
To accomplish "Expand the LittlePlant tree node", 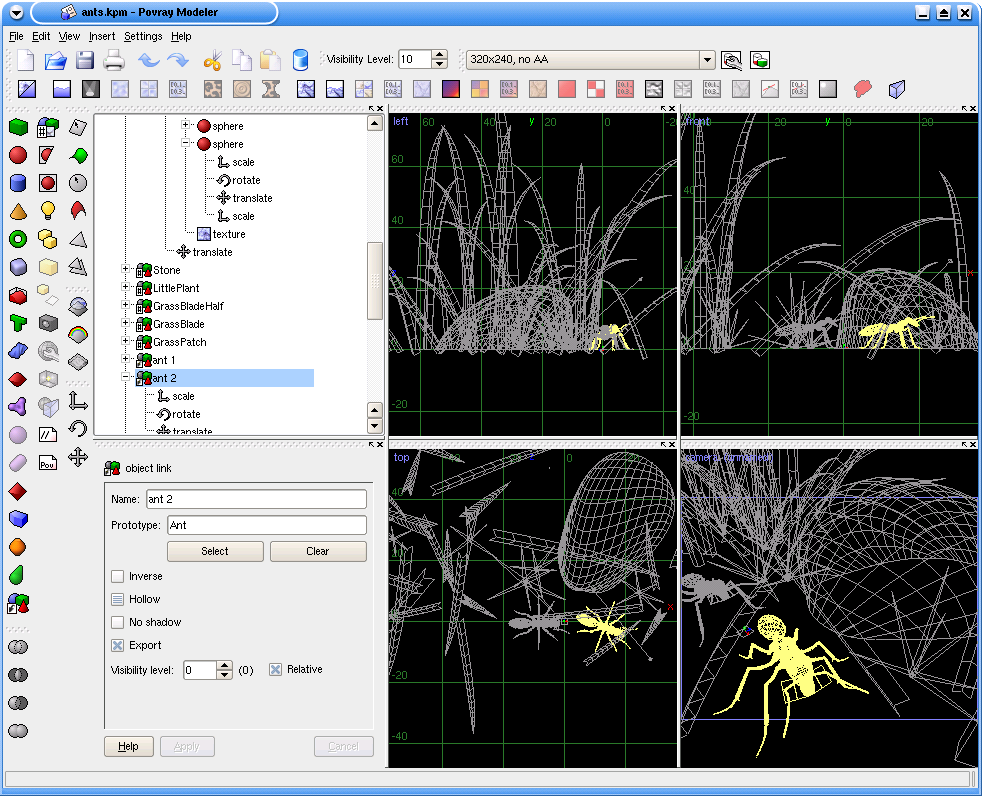I will pos(125,287).
